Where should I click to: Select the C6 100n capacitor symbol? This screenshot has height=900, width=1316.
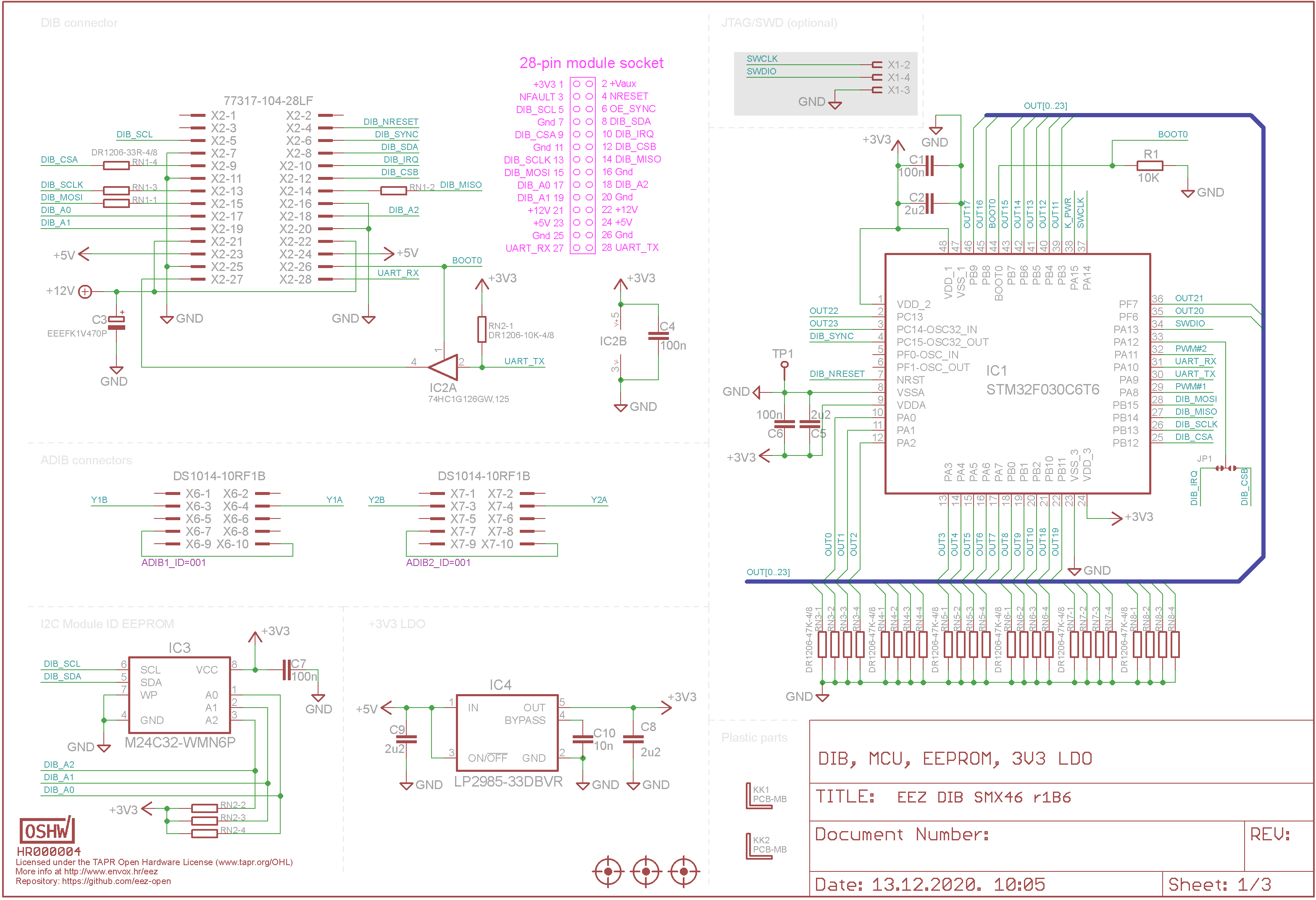coord(784,424)
